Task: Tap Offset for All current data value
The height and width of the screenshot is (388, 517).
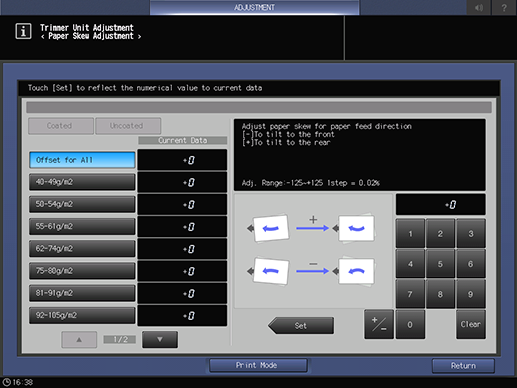Action: (182, 160)
